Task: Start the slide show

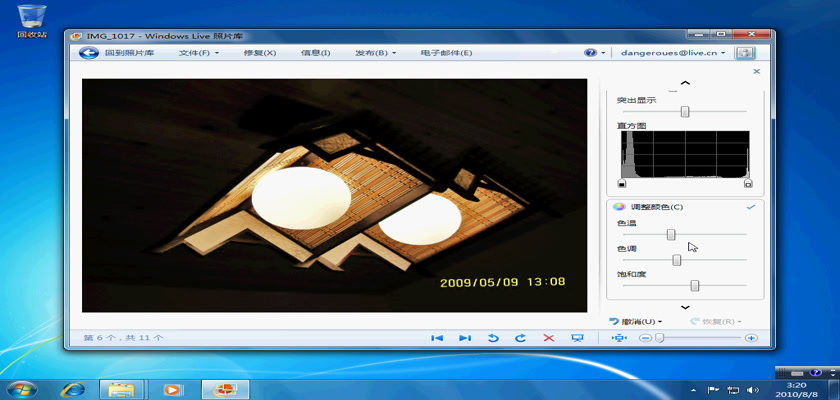Action: pos(577,338)
